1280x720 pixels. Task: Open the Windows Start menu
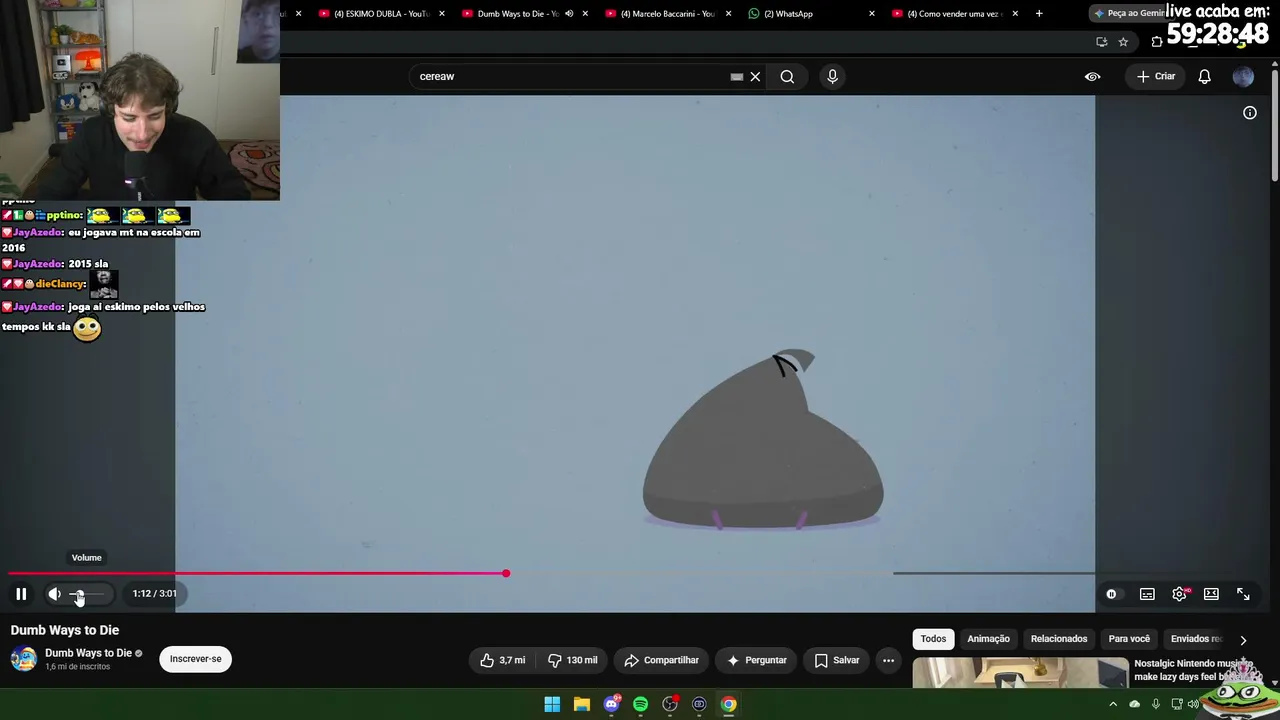(x=552, y=704)
